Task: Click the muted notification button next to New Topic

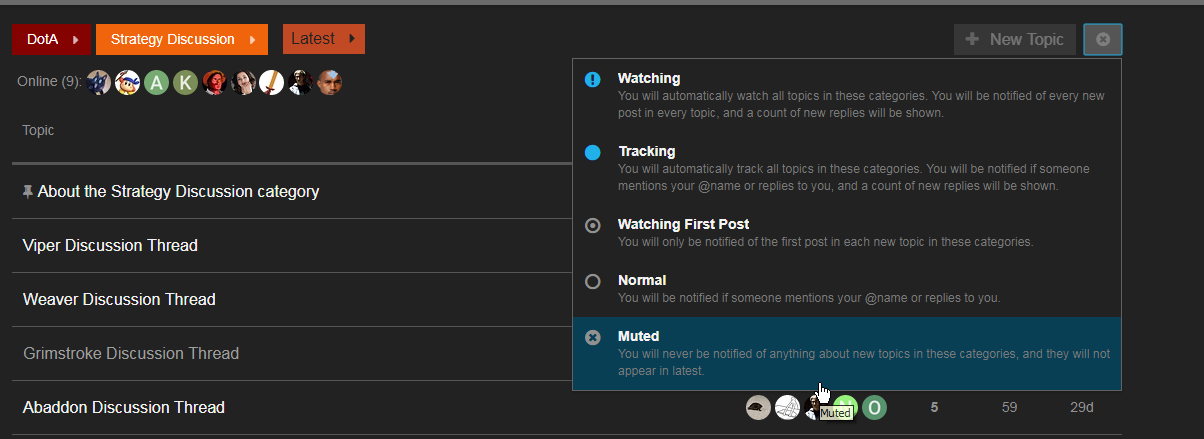Action: tap(1102, 39)
